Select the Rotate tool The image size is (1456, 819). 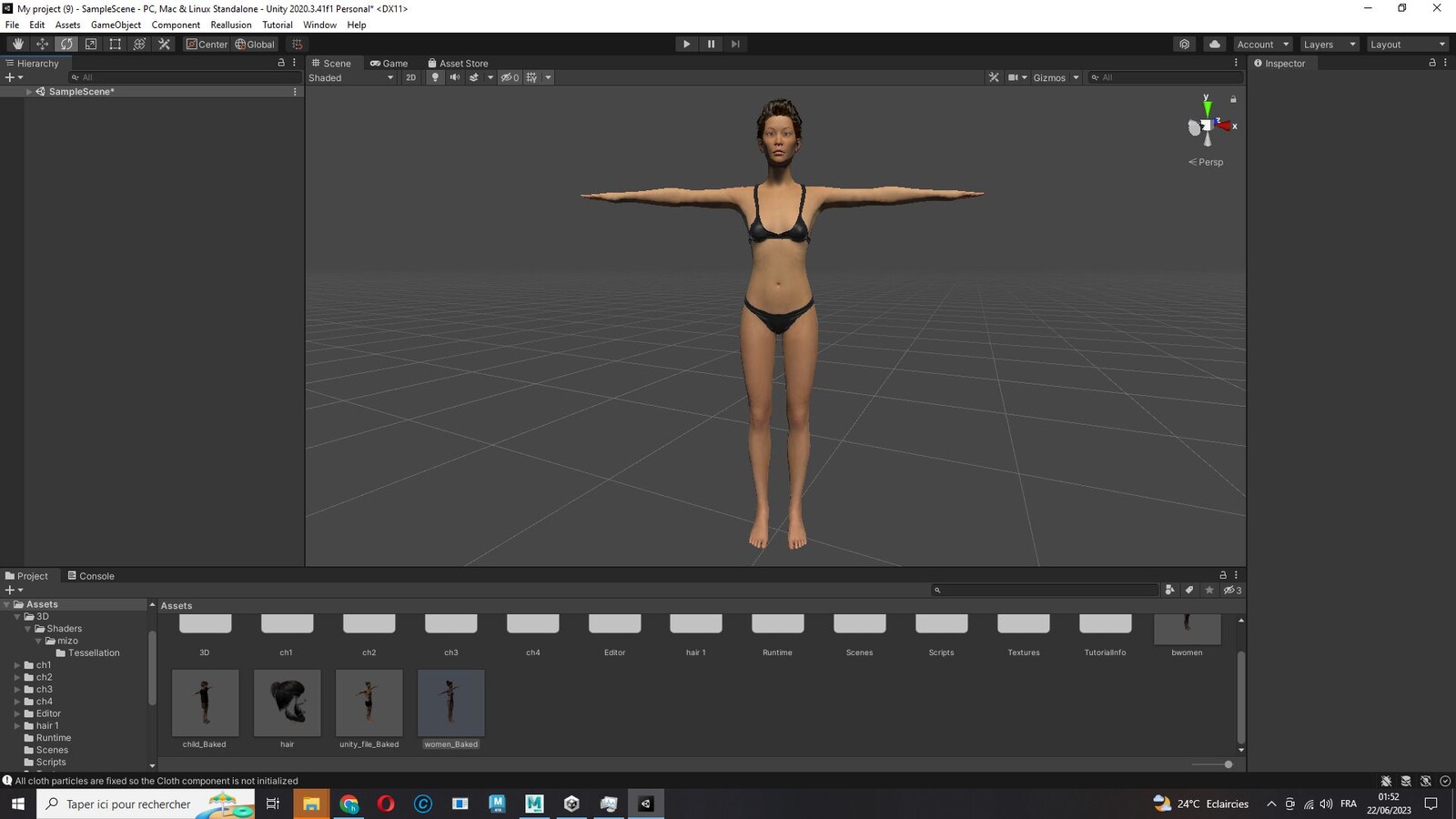click(66, 44)
